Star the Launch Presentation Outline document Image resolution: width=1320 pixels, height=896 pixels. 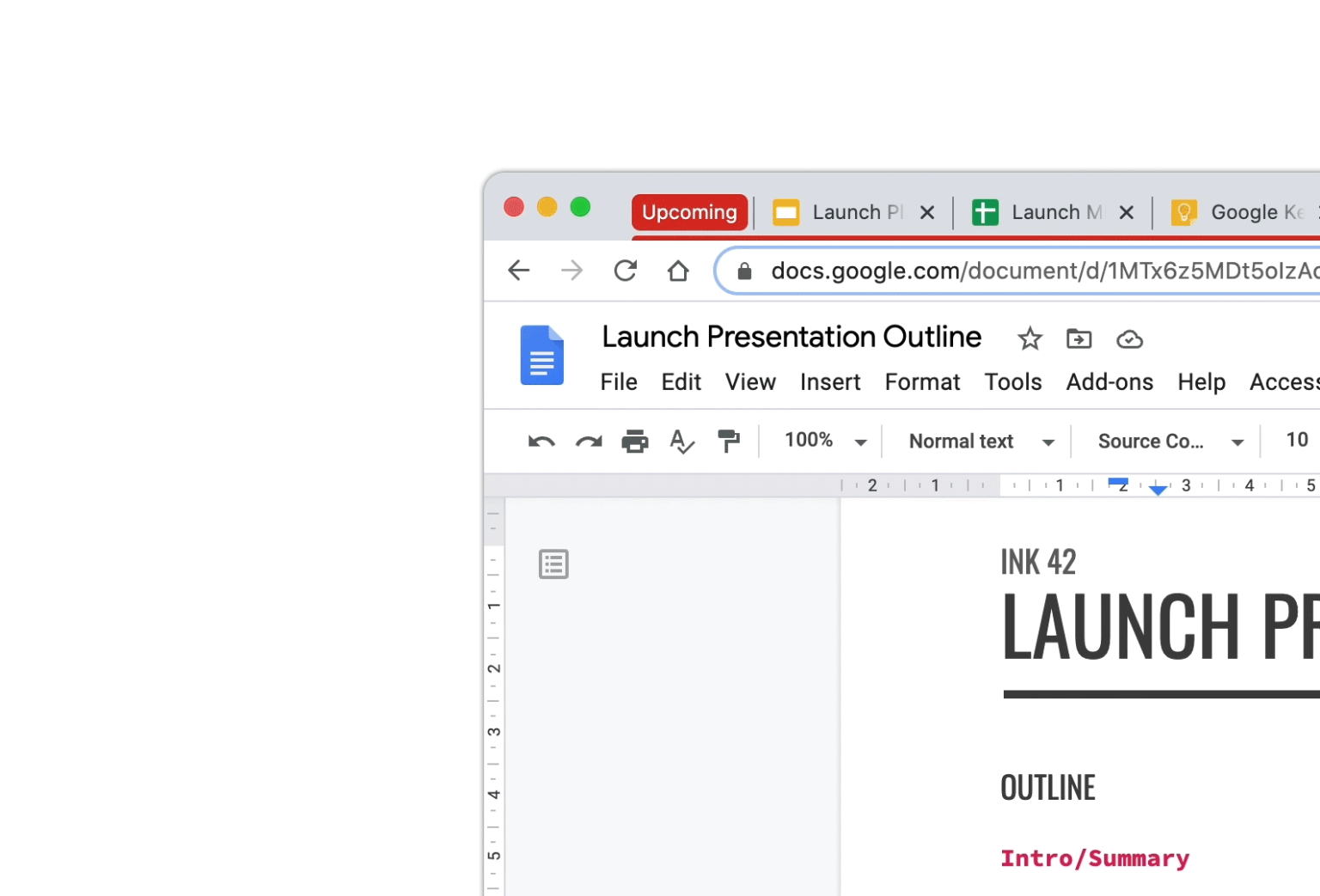(x=1030, y=339)
